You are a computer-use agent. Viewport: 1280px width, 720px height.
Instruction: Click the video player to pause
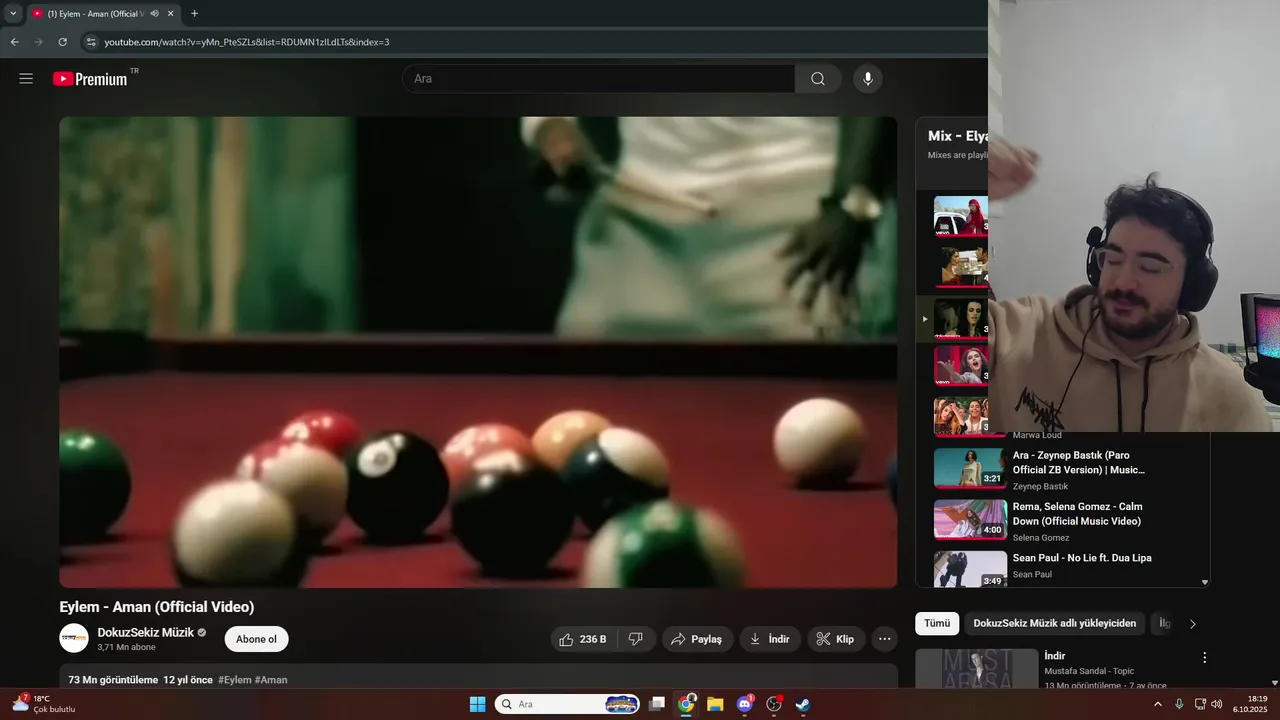click(478, 352)
